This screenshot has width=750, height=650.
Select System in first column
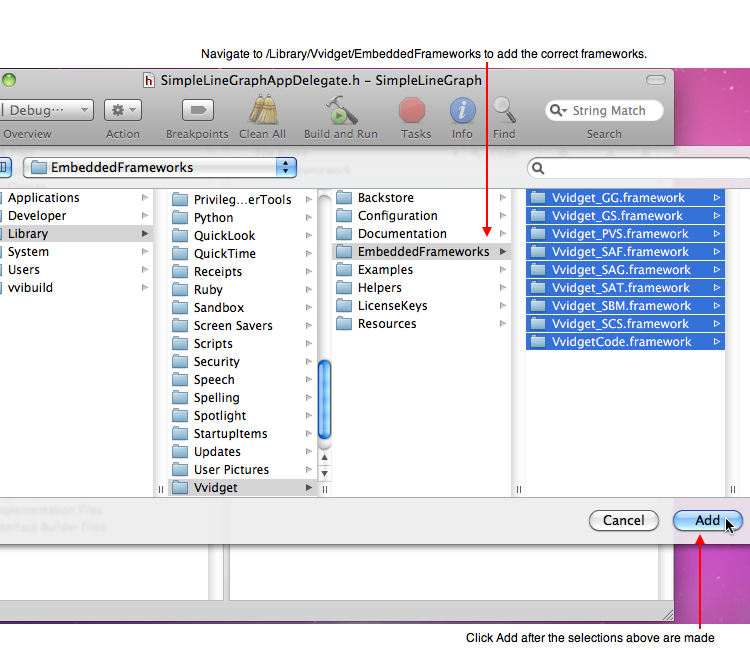coord(76,252)
